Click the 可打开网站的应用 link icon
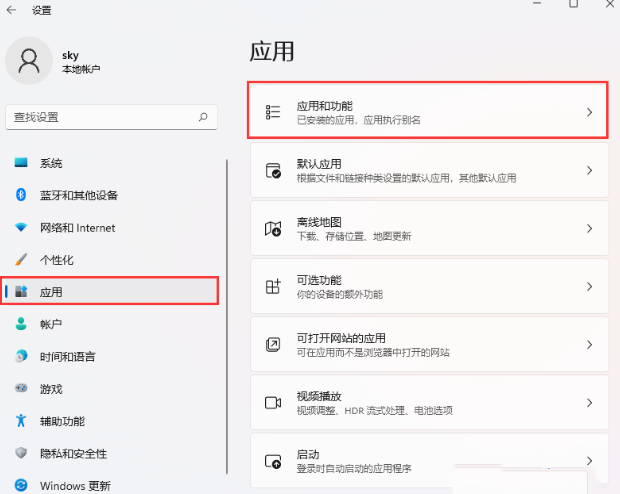The width and height of the screenshot is (620, 494). (273, 344)
